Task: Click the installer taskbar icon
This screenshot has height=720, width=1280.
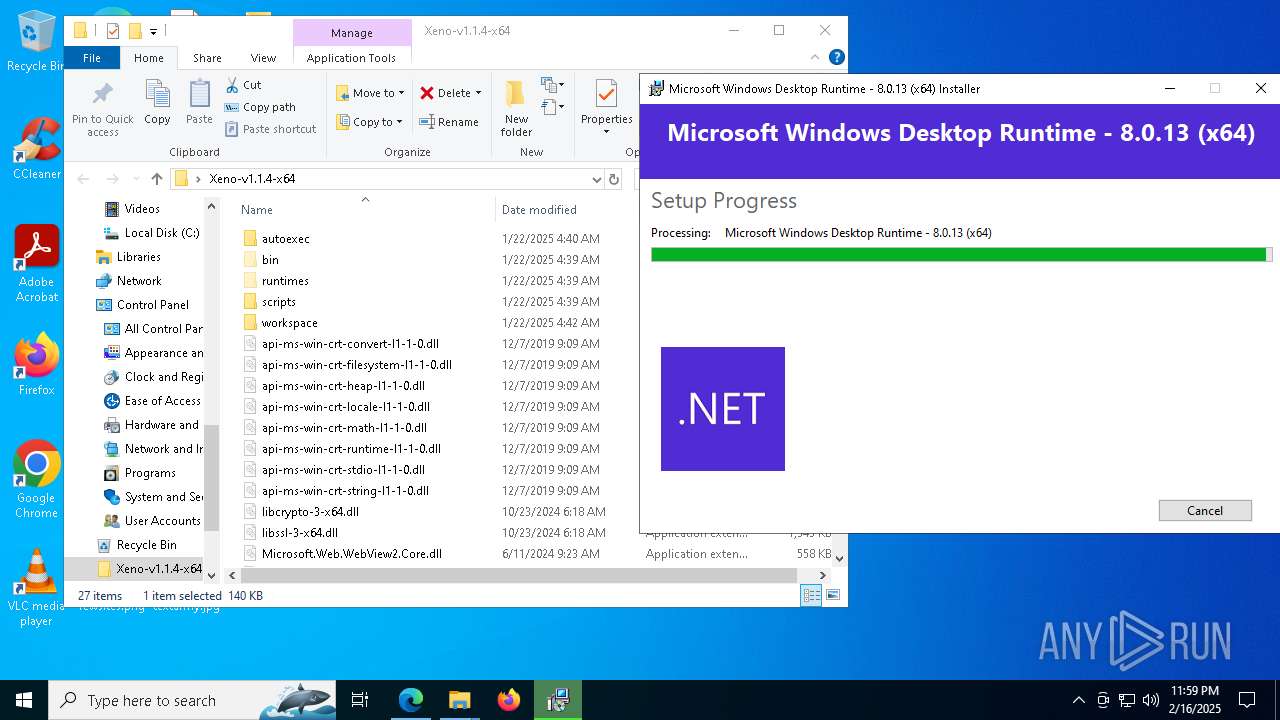Action: [557, 700]
